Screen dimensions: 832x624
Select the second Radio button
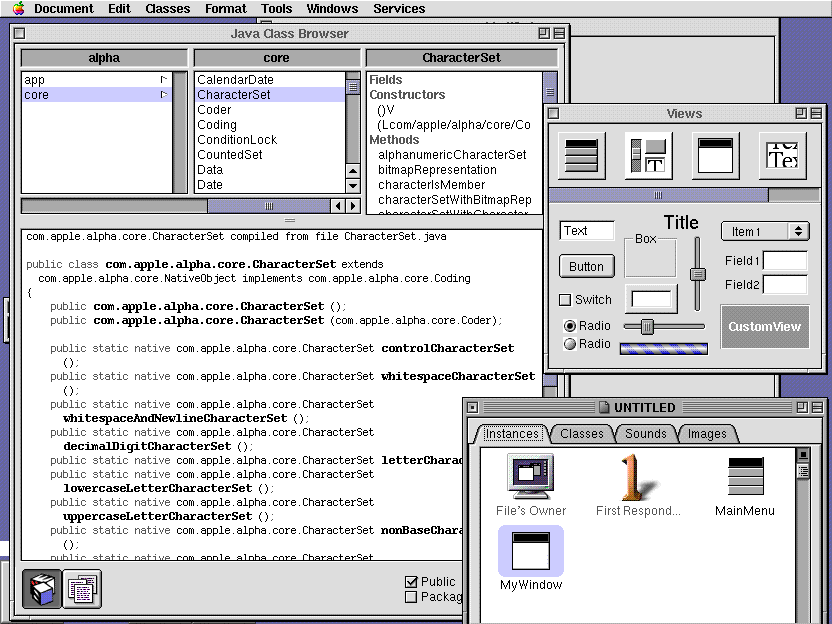568,344
